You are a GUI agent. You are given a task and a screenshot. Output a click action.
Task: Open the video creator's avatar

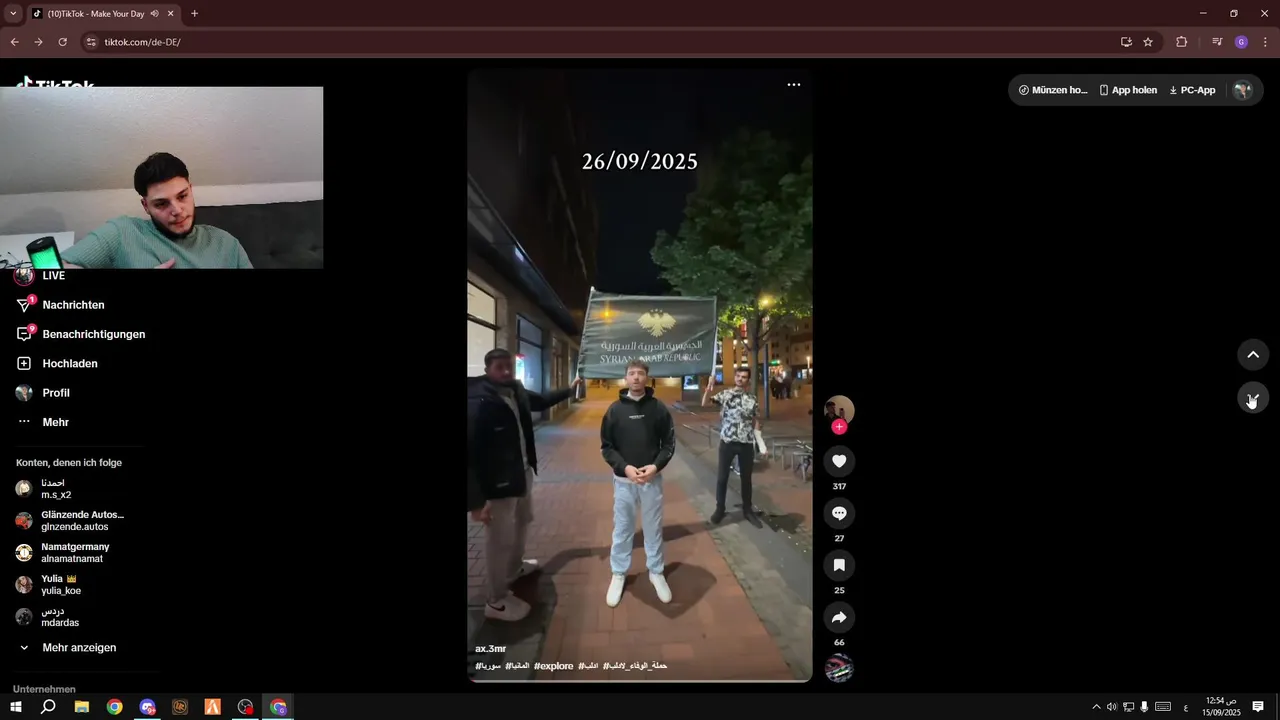(839, 410)
